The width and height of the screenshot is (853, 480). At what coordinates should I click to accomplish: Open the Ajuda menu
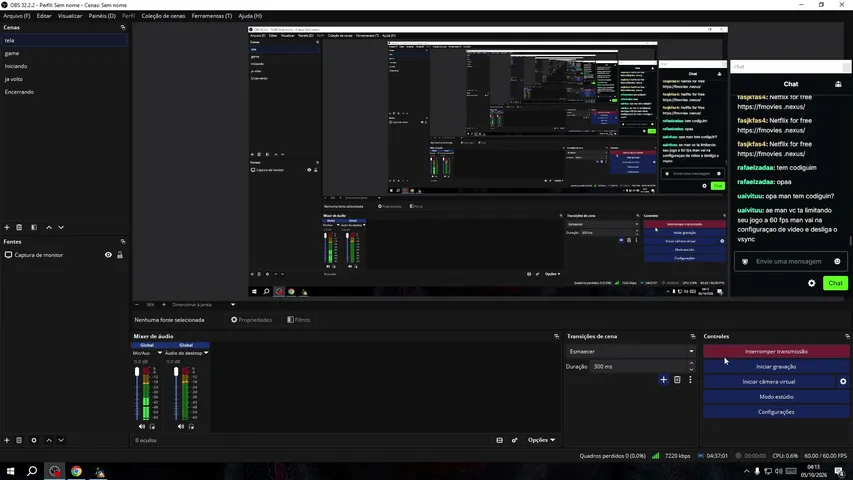[250, 16]
